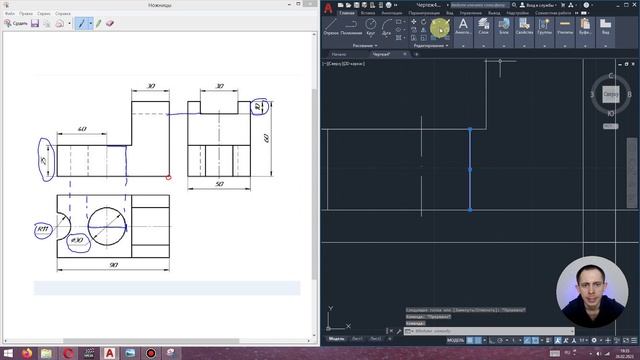
Task: Click the Сверху face of ViewCube
Action: point(611,94)
